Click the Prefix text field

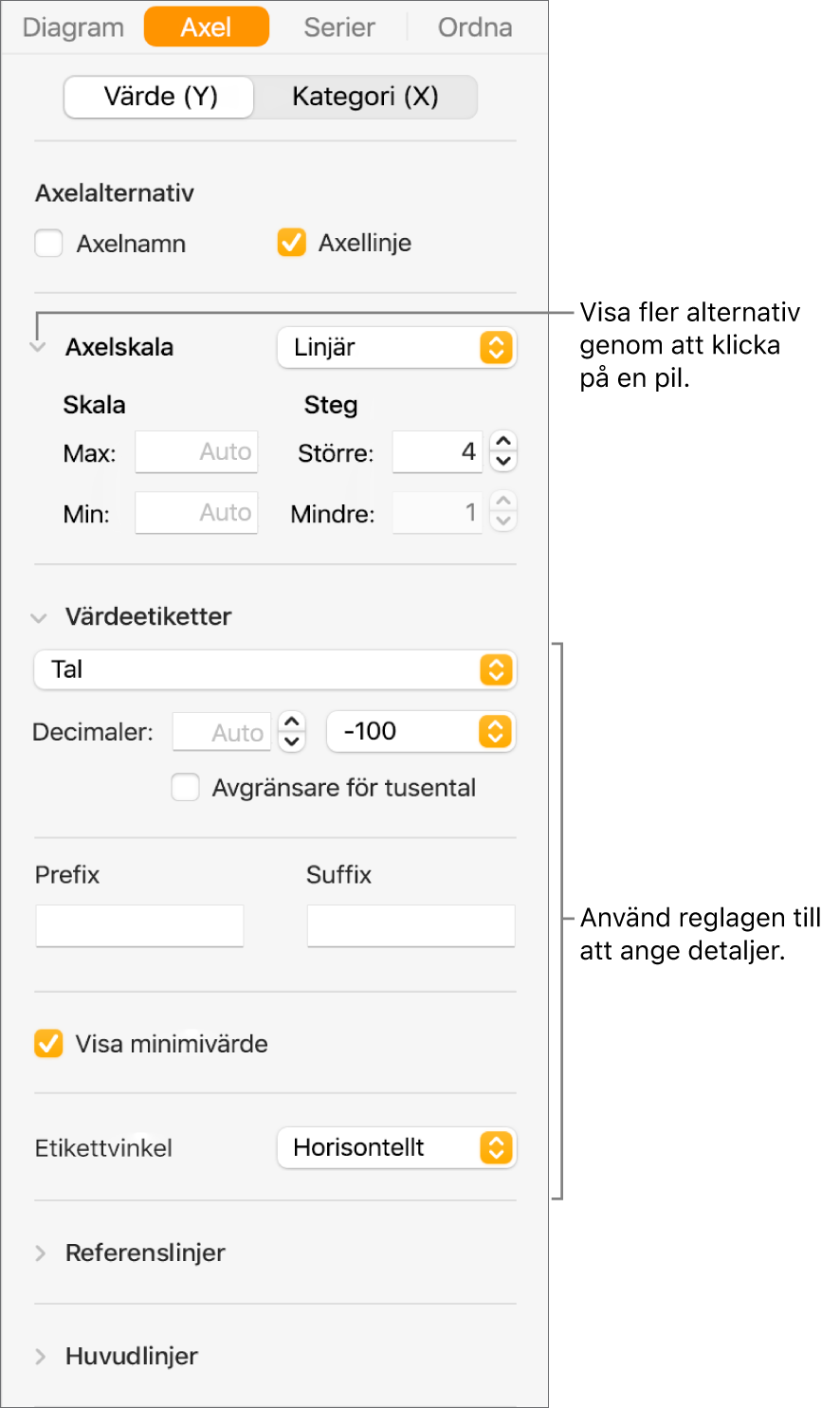click(x=139, y=925)
